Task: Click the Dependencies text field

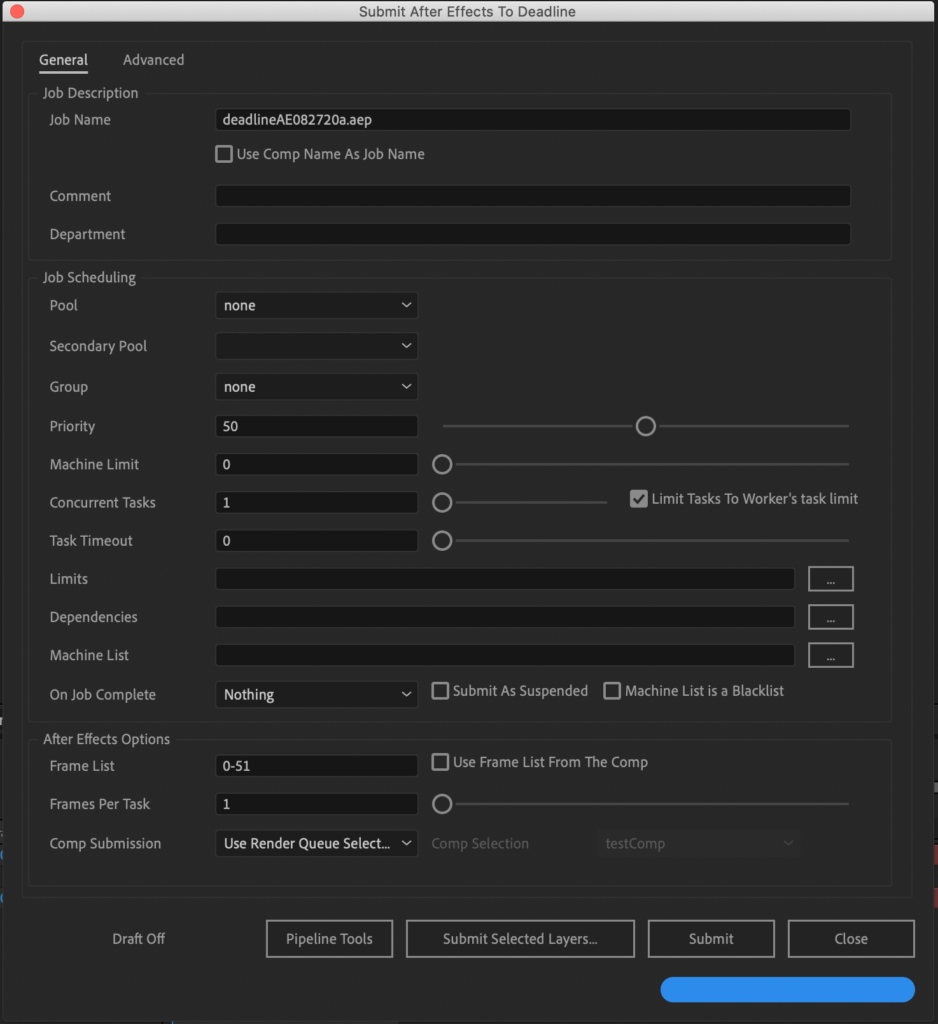Action: click(x=505, y=617)
